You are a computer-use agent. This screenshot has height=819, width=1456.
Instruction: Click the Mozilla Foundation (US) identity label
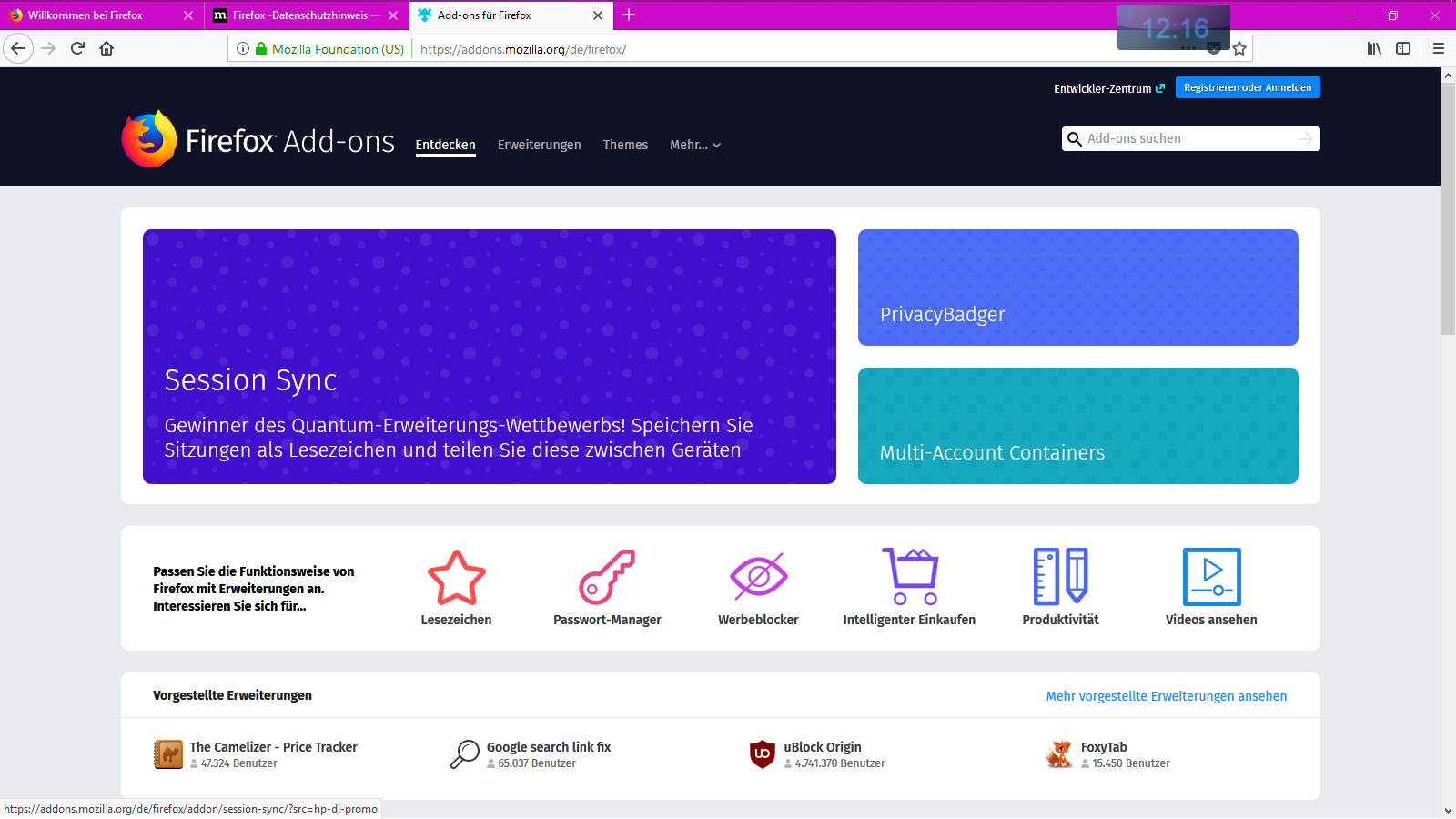click(338, 49)
